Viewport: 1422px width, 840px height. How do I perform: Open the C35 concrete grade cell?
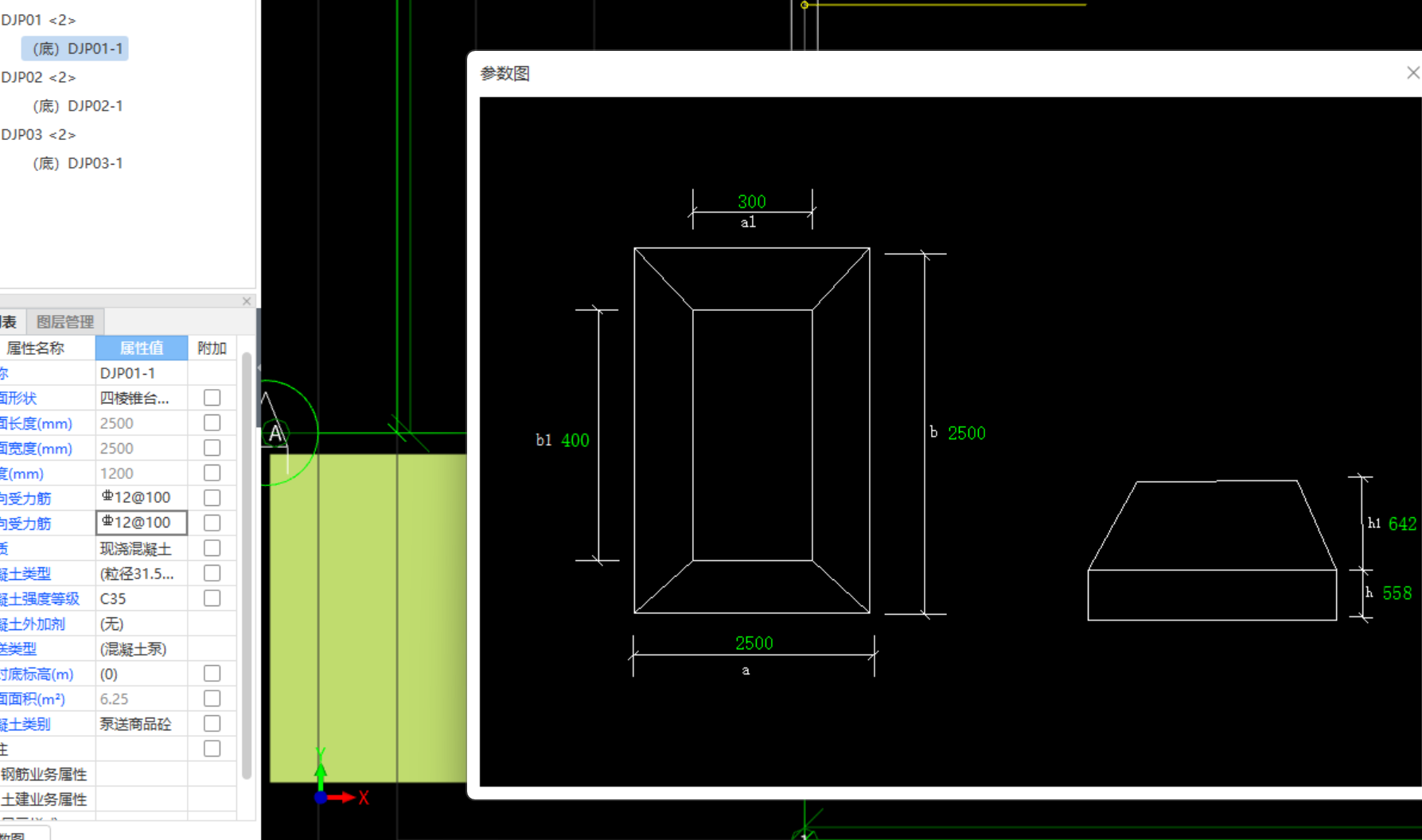[142, 598]
